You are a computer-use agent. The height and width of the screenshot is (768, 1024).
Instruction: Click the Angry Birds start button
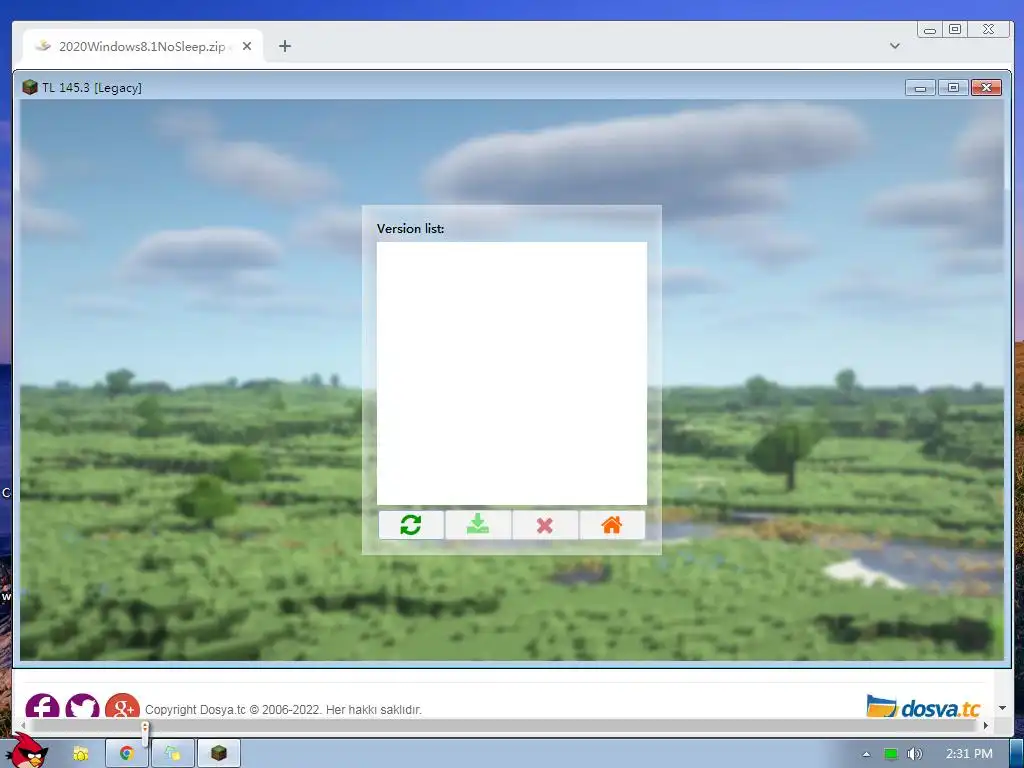coord(27,751)
